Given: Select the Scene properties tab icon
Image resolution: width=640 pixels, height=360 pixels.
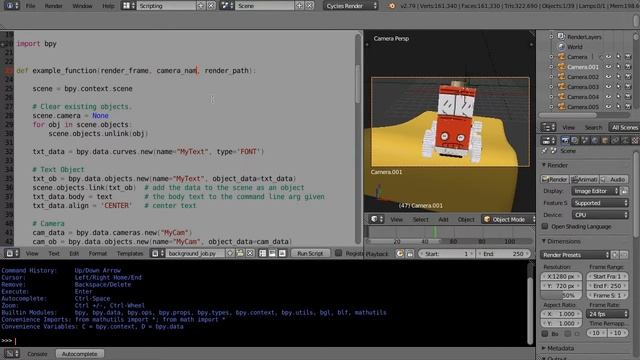Looking at the screenshot, I should (x=585, y=140).
